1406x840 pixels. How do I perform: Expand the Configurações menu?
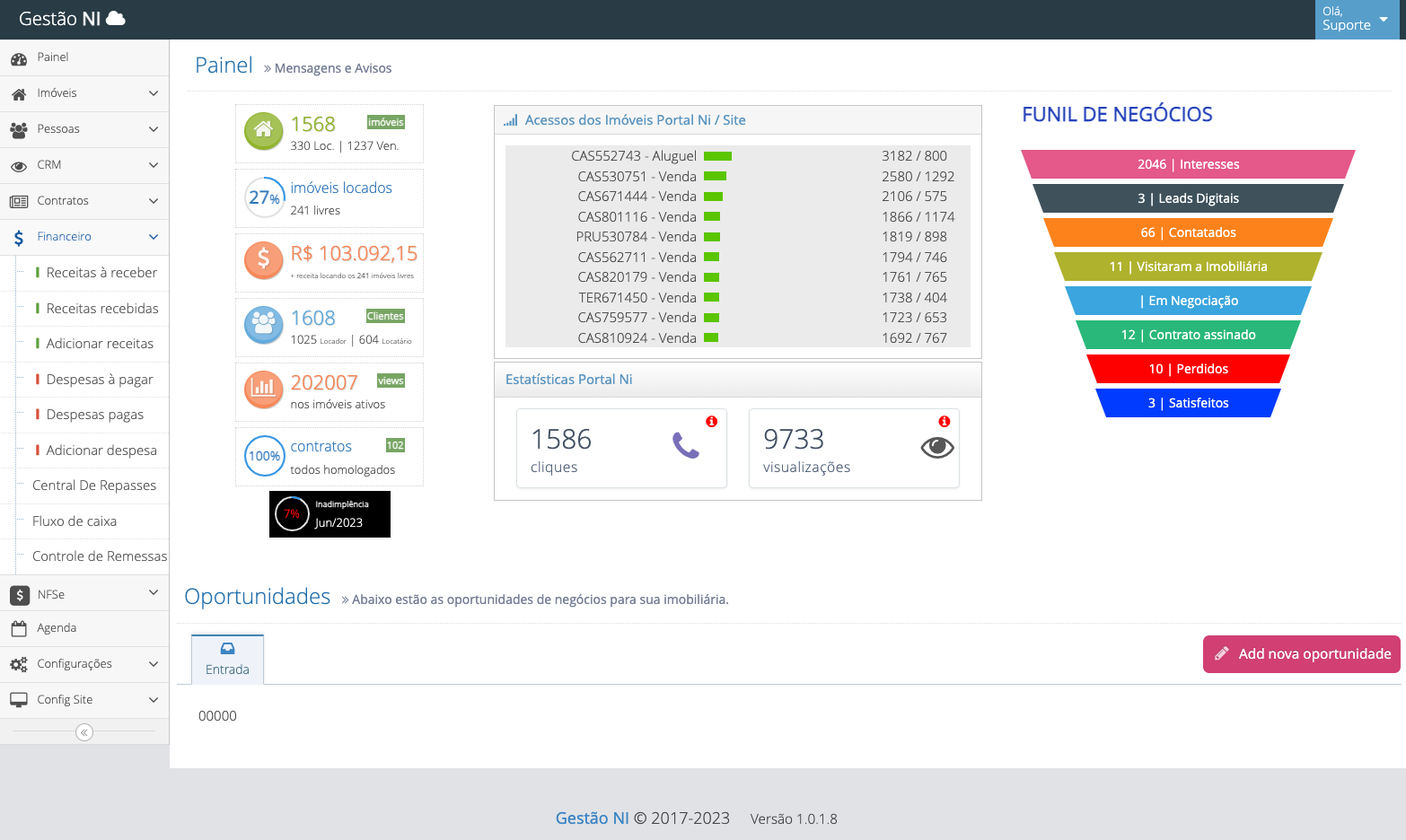[84, 664]
